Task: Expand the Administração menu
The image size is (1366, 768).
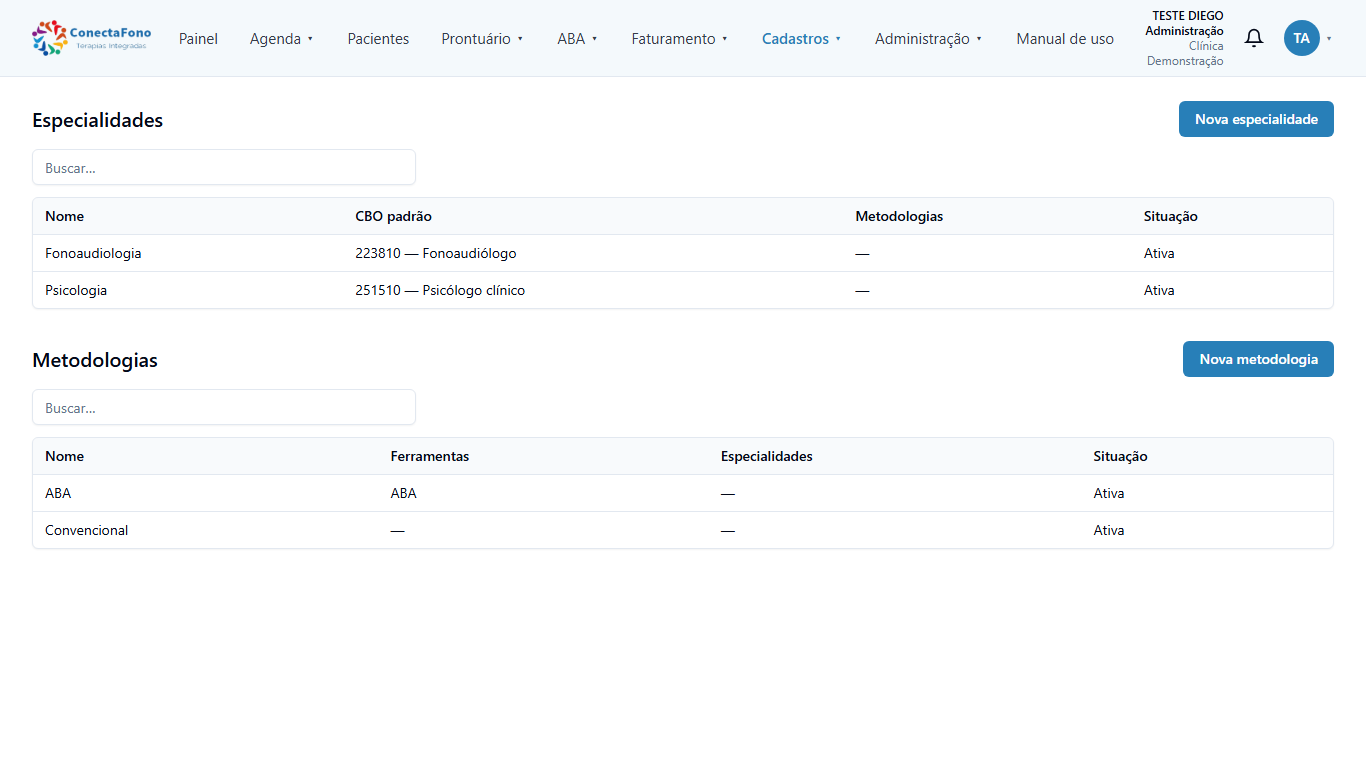Action: coord(929,39)
